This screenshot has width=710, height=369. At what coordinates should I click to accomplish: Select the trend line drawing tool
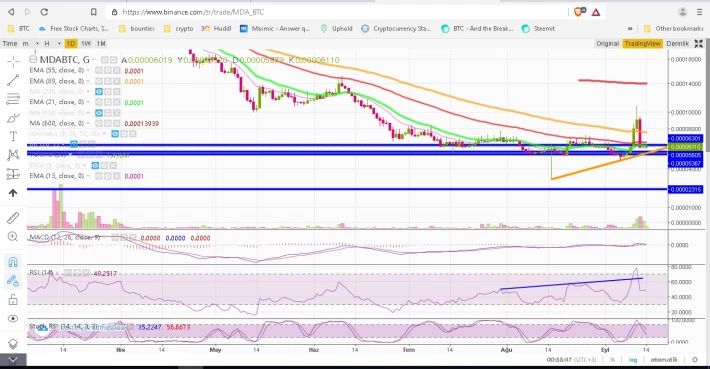(13, 80)
